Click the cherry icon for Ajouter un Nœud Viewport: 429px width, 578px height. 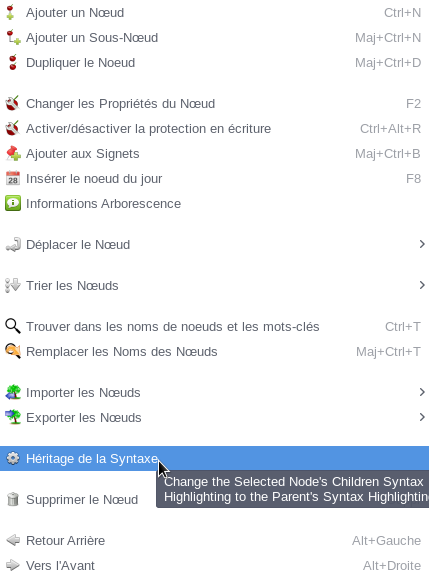point(10,13)
